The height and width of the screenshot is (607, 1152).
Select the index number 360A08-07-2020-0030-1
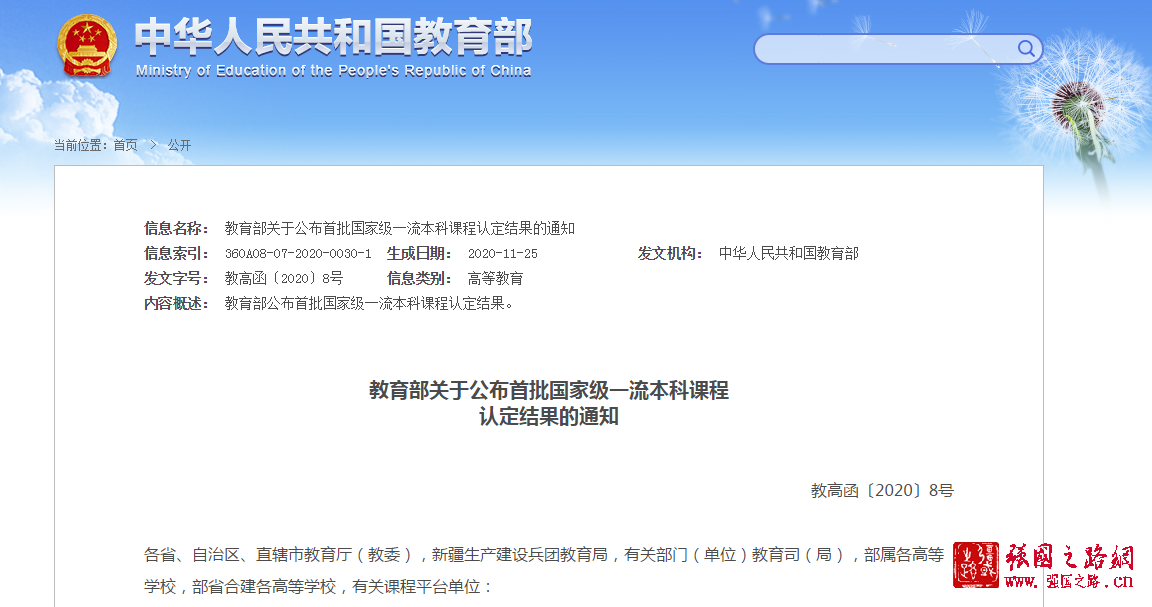point(297,254)
